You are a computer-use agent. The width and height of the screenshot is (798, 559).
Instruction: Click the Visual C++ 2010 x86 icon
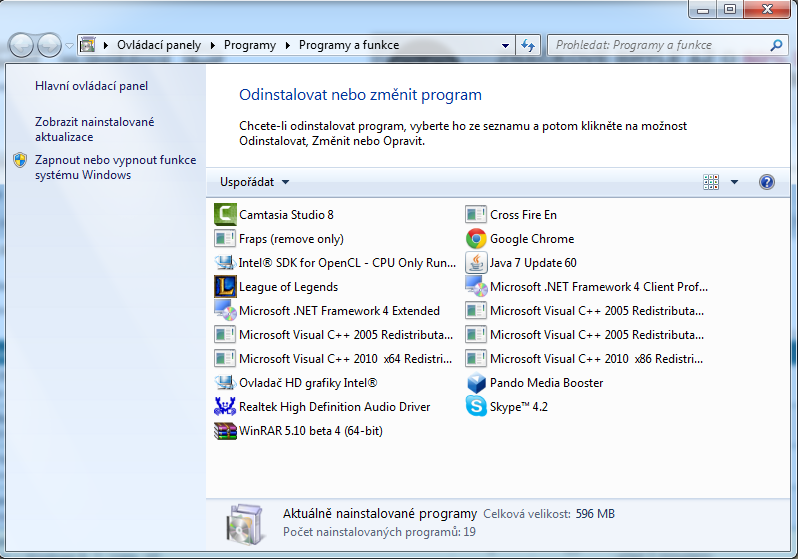click(x=476, y=358)
